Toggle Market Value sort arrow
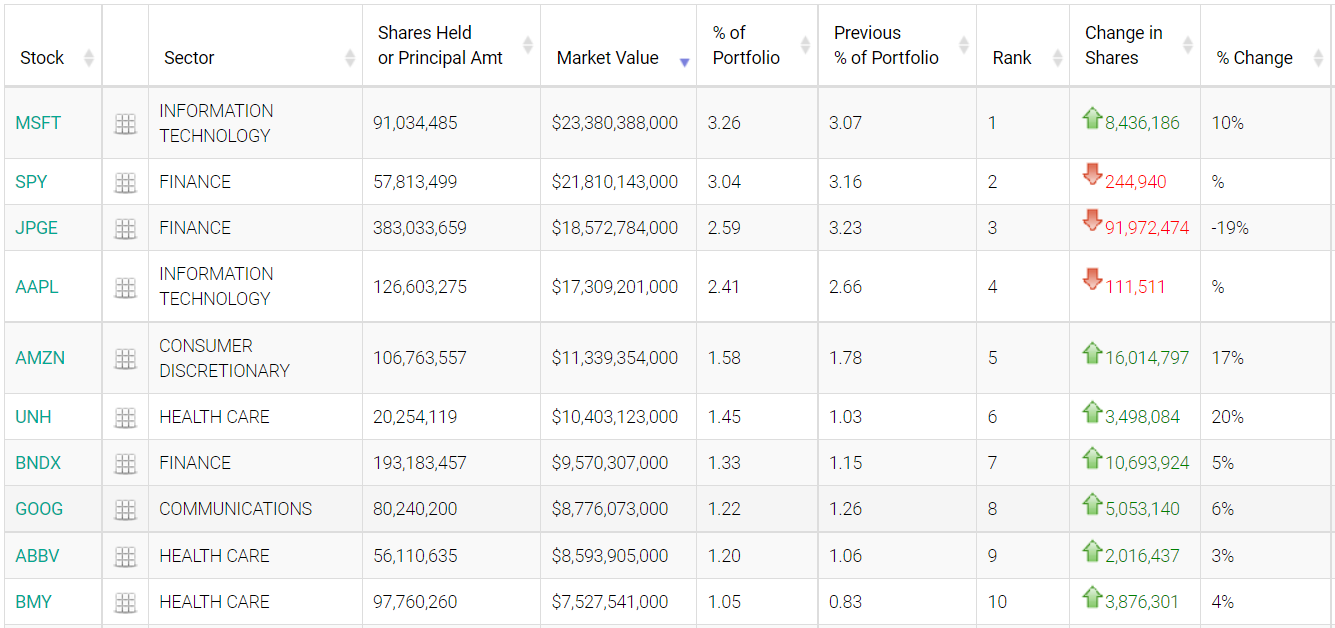Viewport: 1335px width, 628px height. [607, 58]
